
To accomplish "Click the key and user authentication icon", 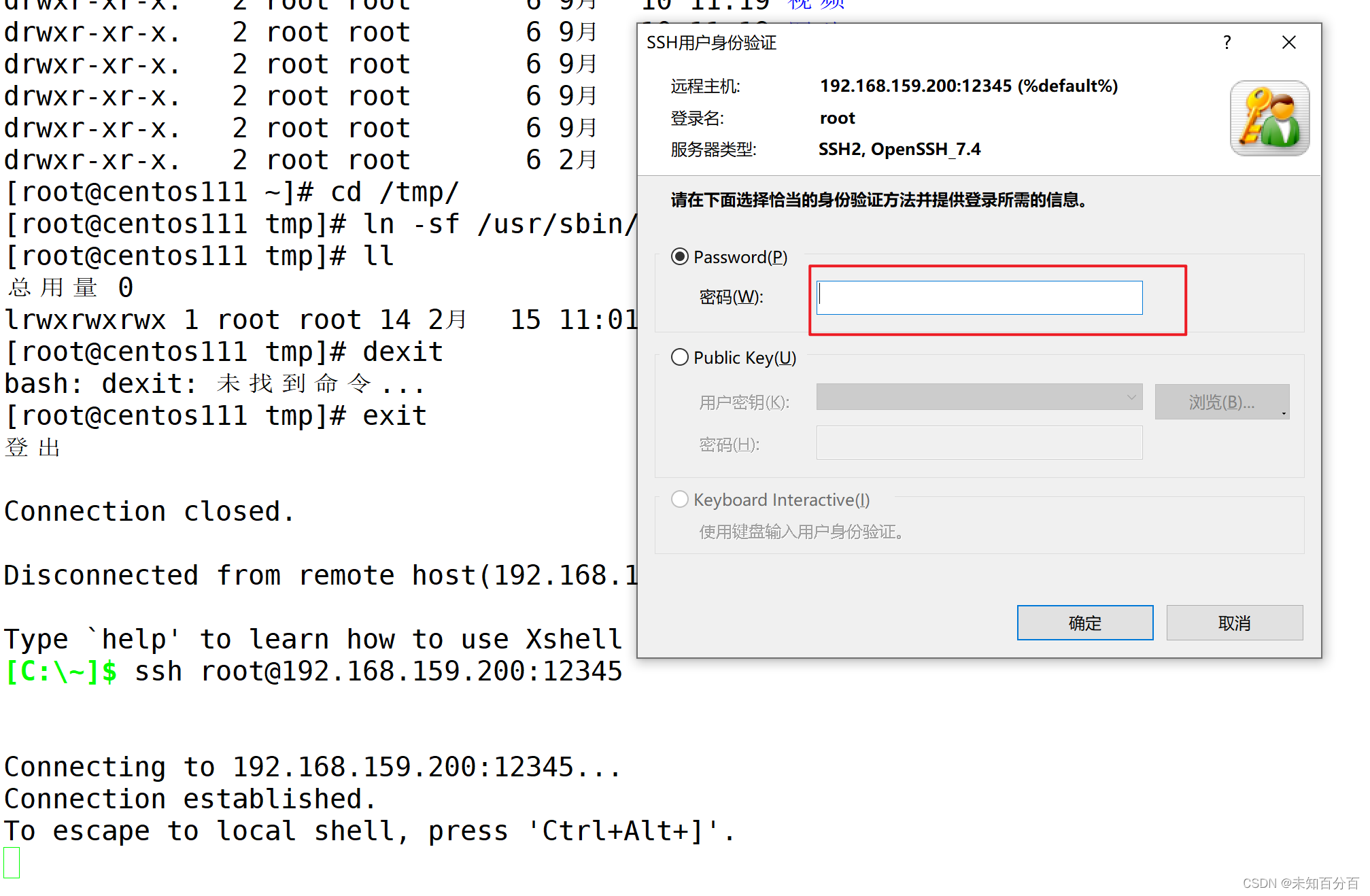I will point(1269,118).
